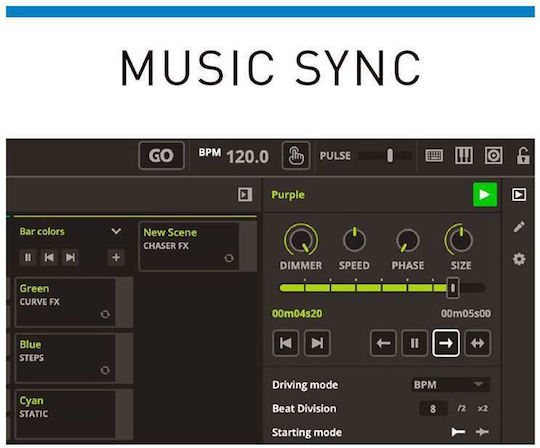Toggle the padlock lock icon

522,156
